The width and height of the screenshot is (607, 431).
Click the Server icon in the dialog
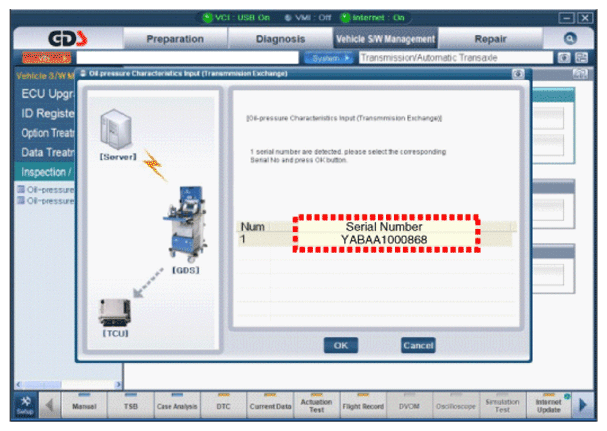coord(116,130)
